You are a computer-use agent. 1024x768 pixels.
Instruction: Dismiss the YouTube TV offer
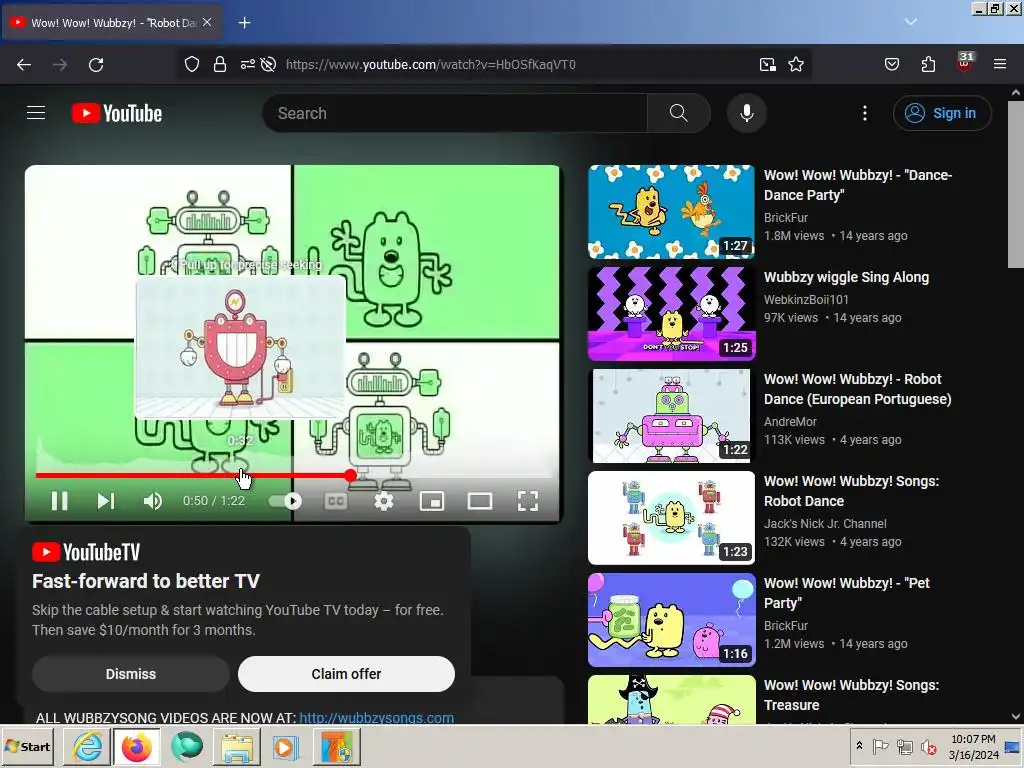coord(131,674)
